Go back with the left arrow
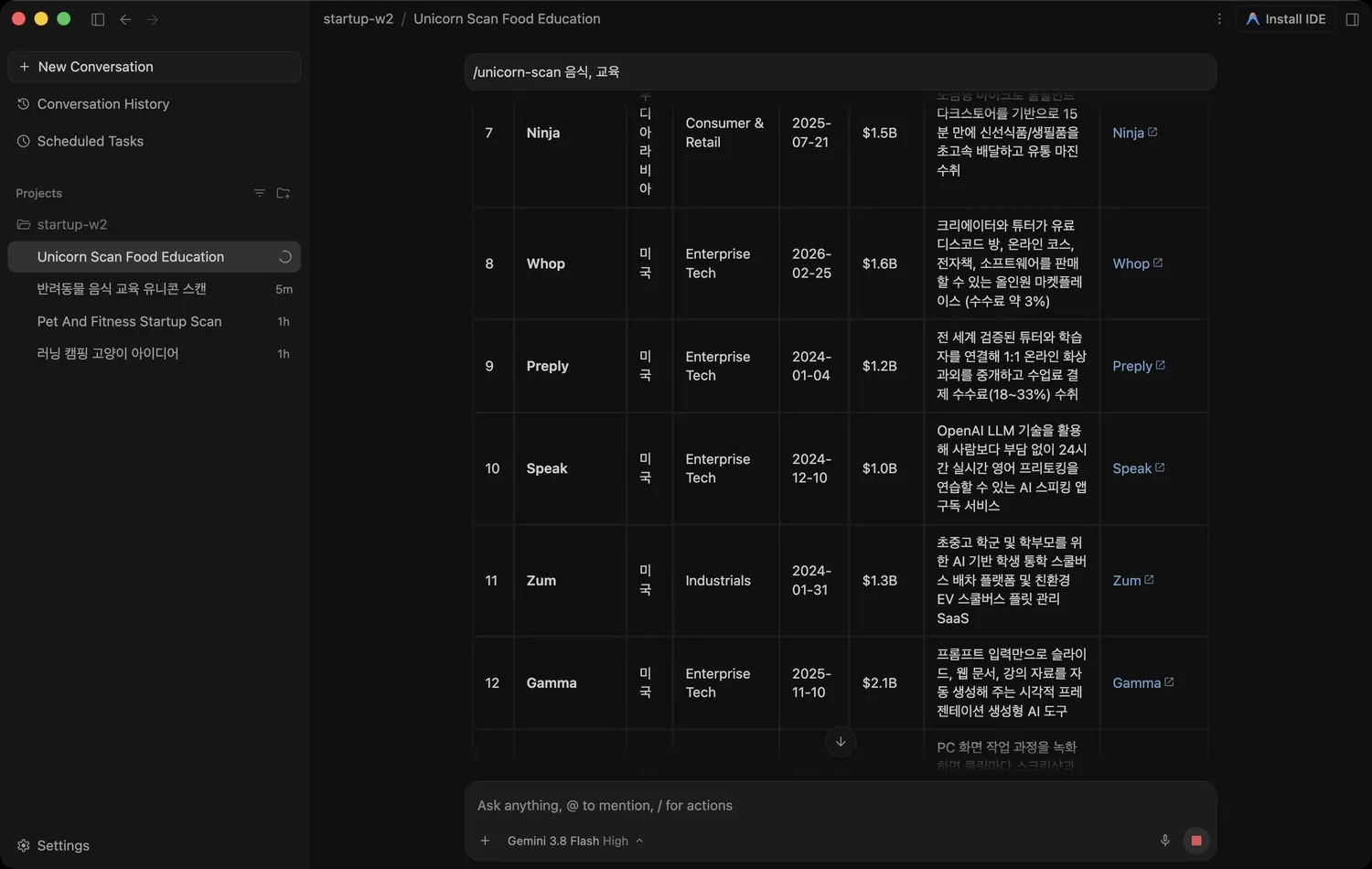Image resolution: width=1372 pixels, height=869 pixels. pos(125,19)
